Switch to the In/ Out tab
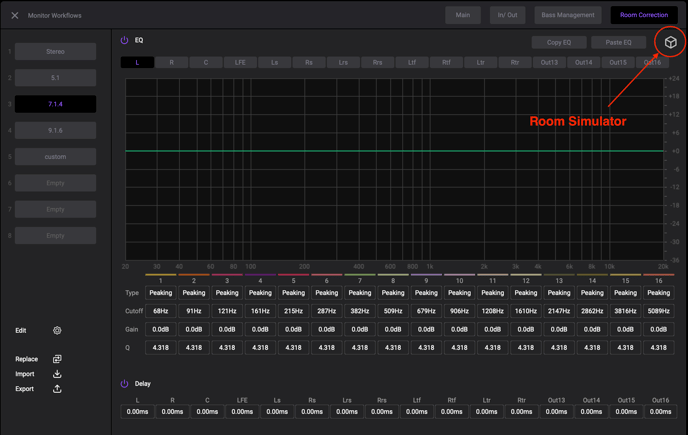Image resolution: width=688 pixels, height=435 pixels. coord(507,15)
